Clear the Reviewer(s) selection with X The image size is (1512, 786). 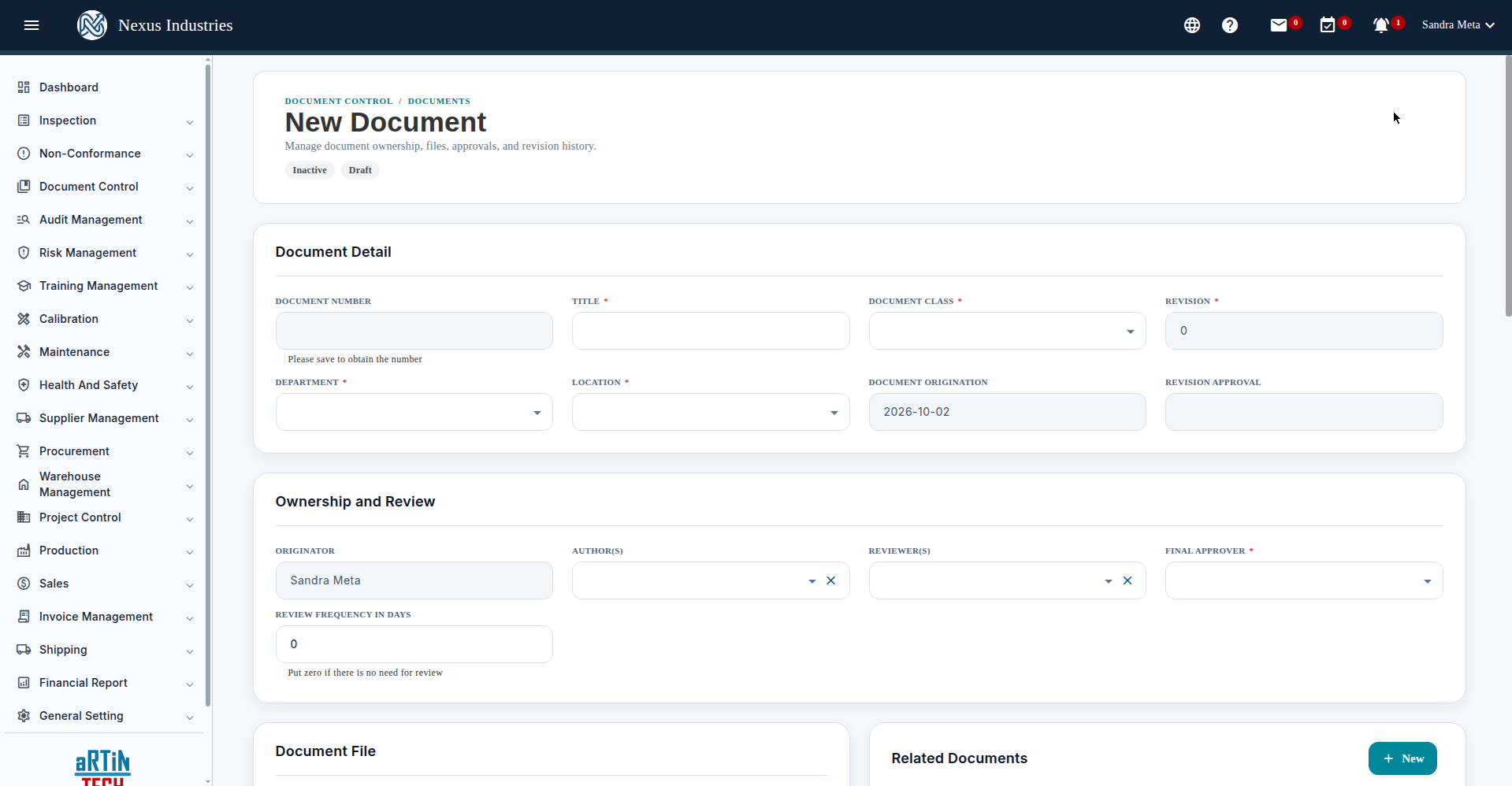[1127, 580]
